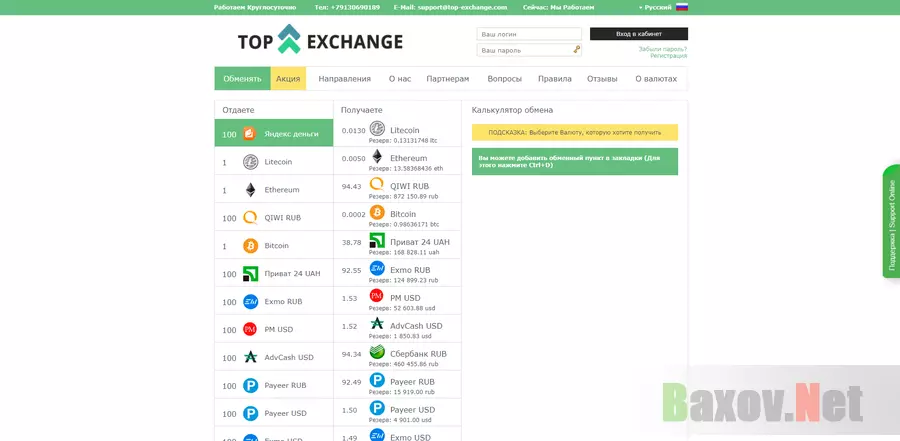
Task: Open the Support Online side tab
Action: 891,221
